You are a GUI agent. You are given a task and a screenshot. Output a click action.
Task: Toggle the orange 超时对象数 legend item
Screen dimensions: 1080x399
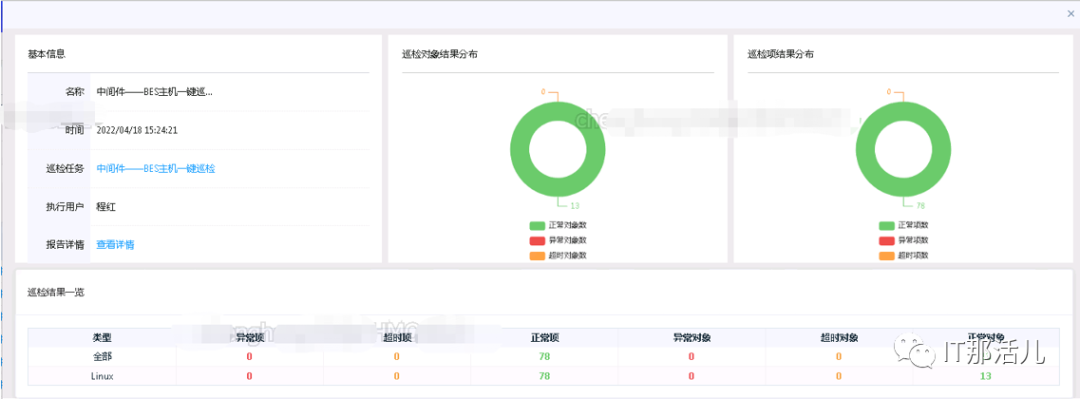(558, 256)
